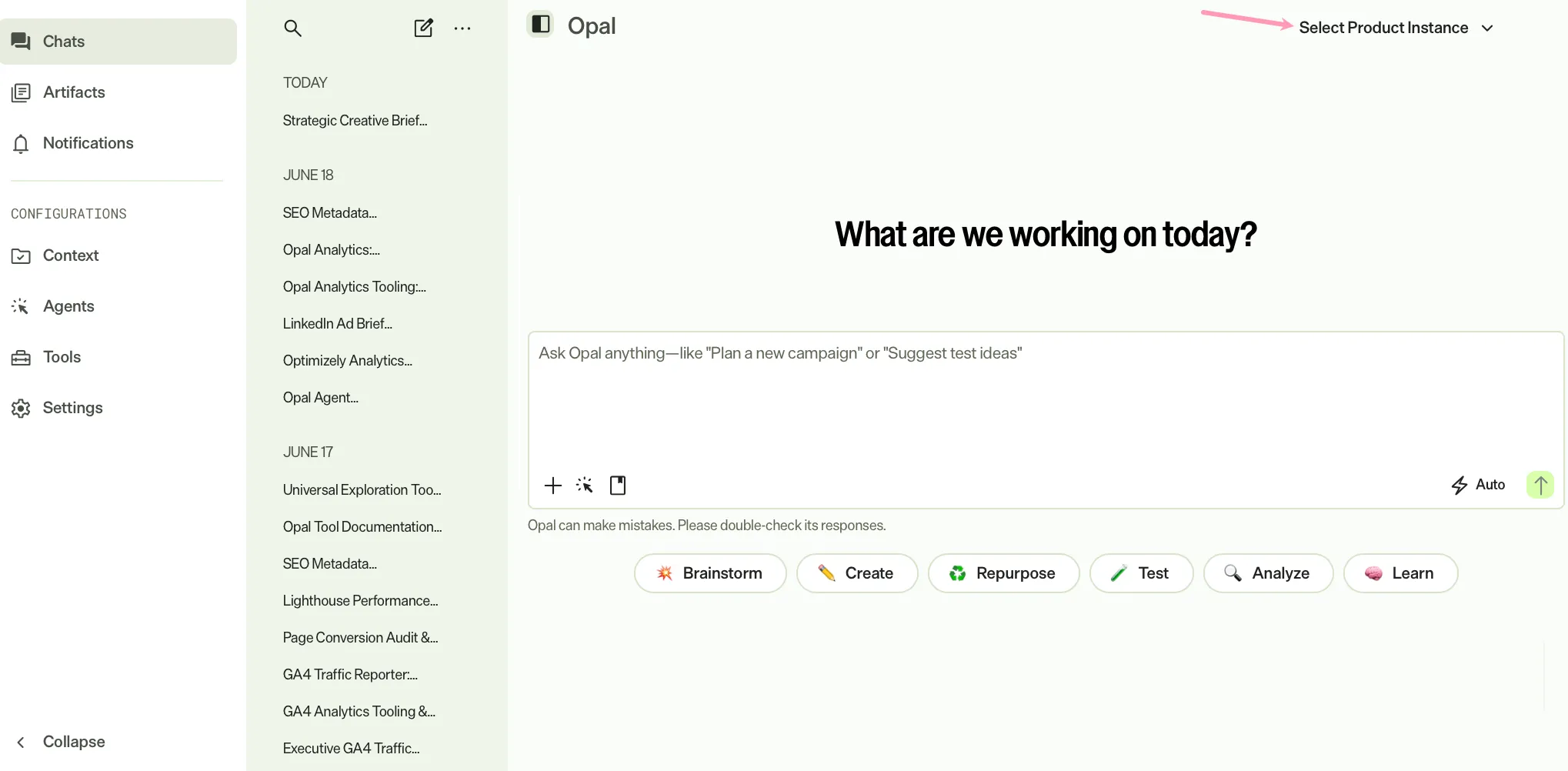The height and width of the screenshot is (771, 1568).
Task: Open the chat list more options menu
Action: (462, 28)
